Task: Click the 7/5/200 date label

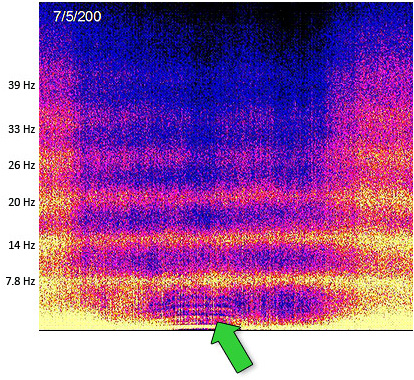Action: (x=77, y=16)
